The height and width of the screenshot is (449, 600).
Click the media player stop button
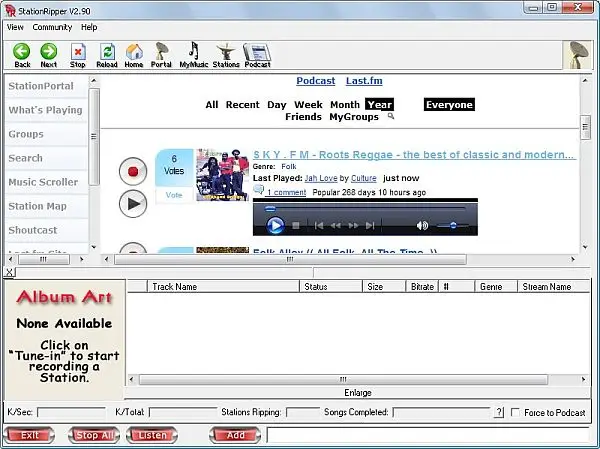pyautogui.click(x=295, y=226)
